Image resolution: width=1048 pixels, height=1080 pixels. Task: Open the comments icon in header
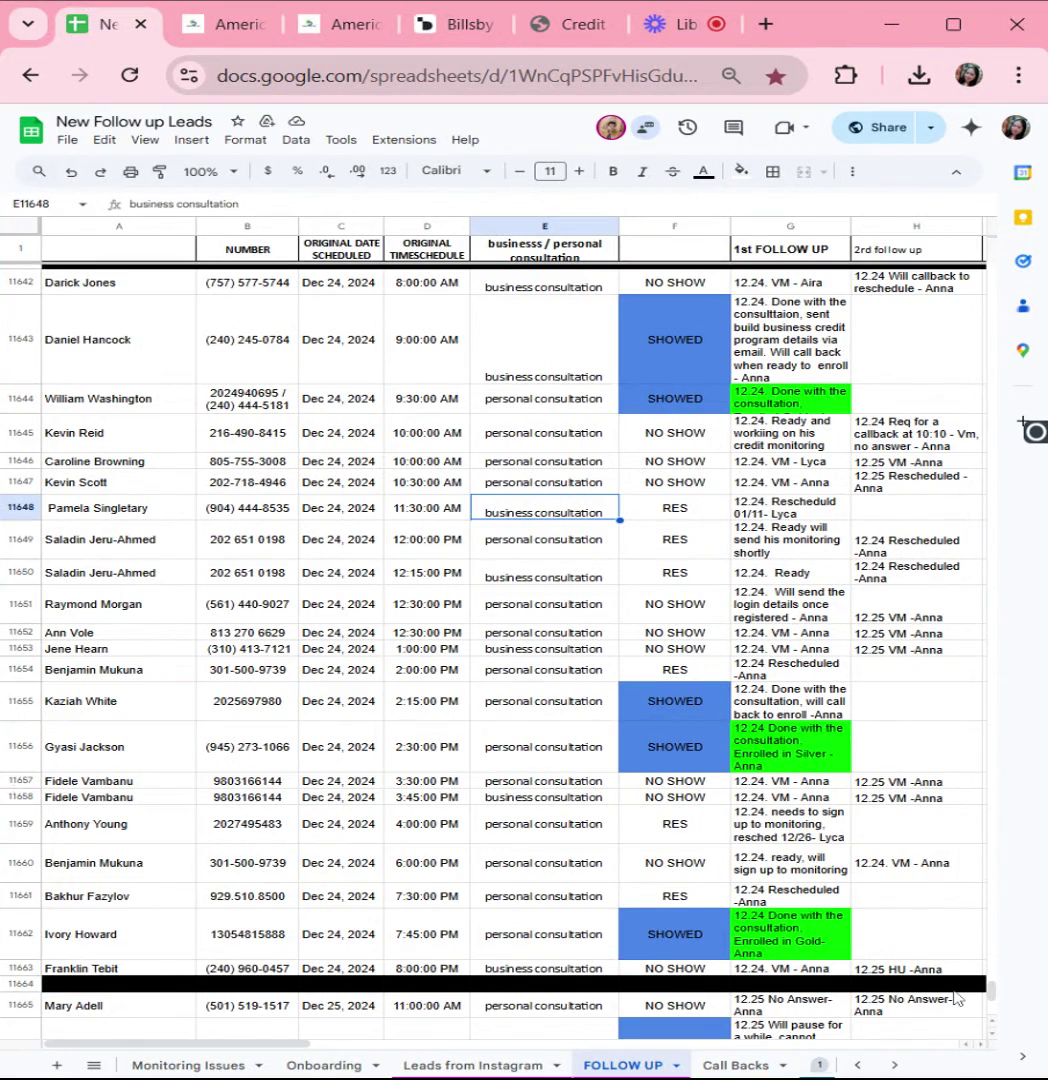tap(733, 127)
